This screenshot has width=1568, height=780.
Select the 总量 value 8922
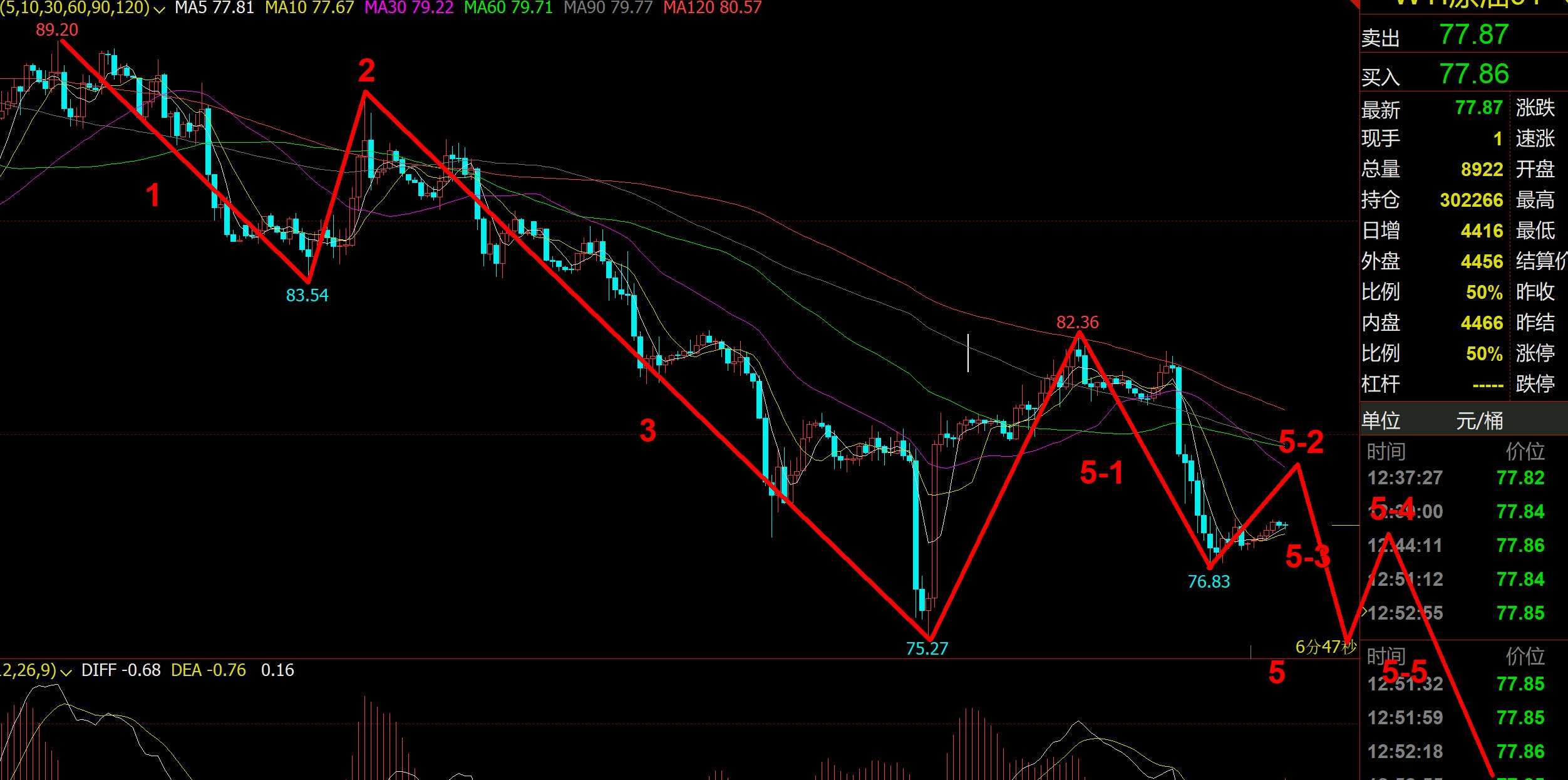(1482, 169)
